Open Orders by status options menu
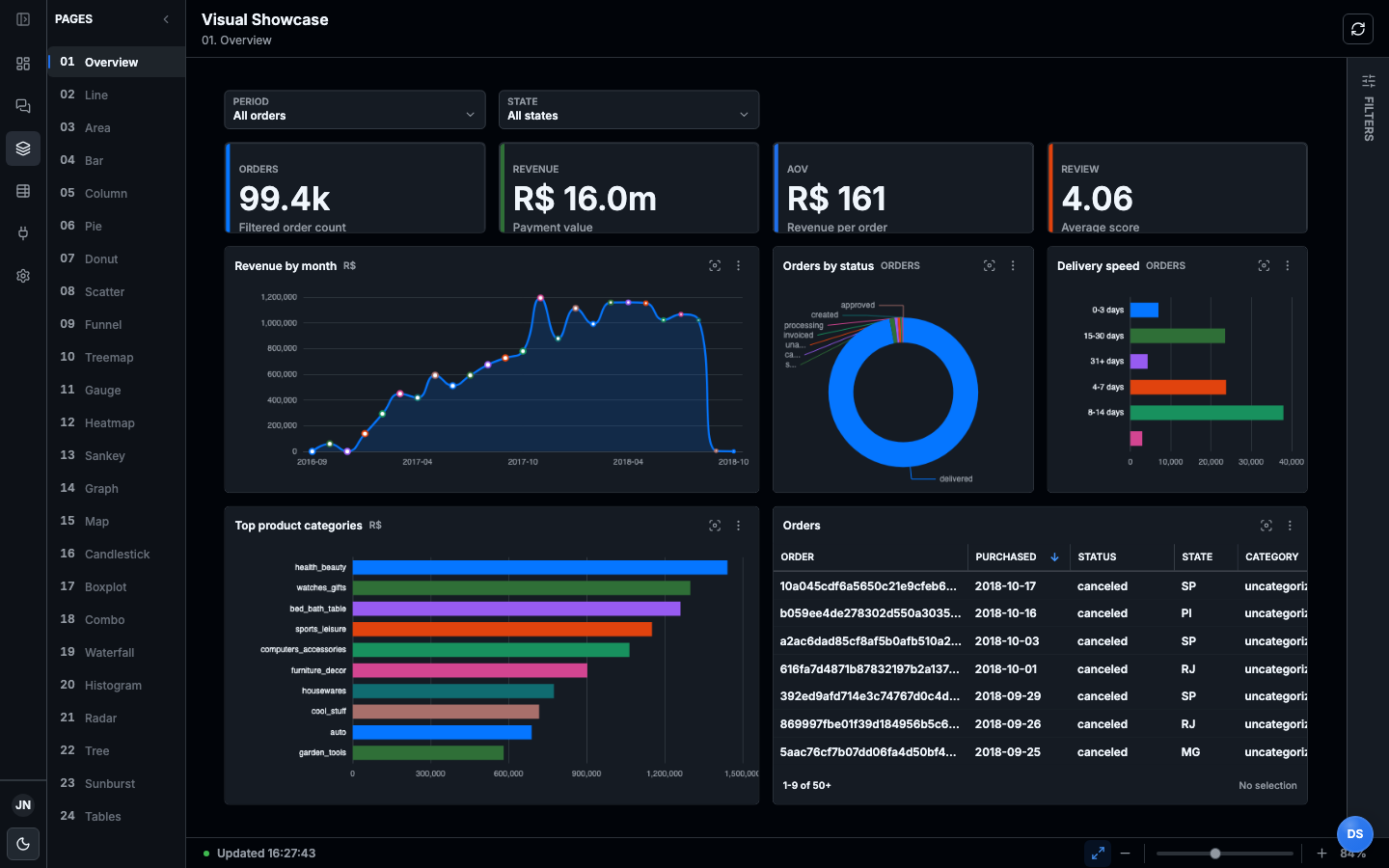Screen dimensions: 1389x868 click(x=1013, y=266)
